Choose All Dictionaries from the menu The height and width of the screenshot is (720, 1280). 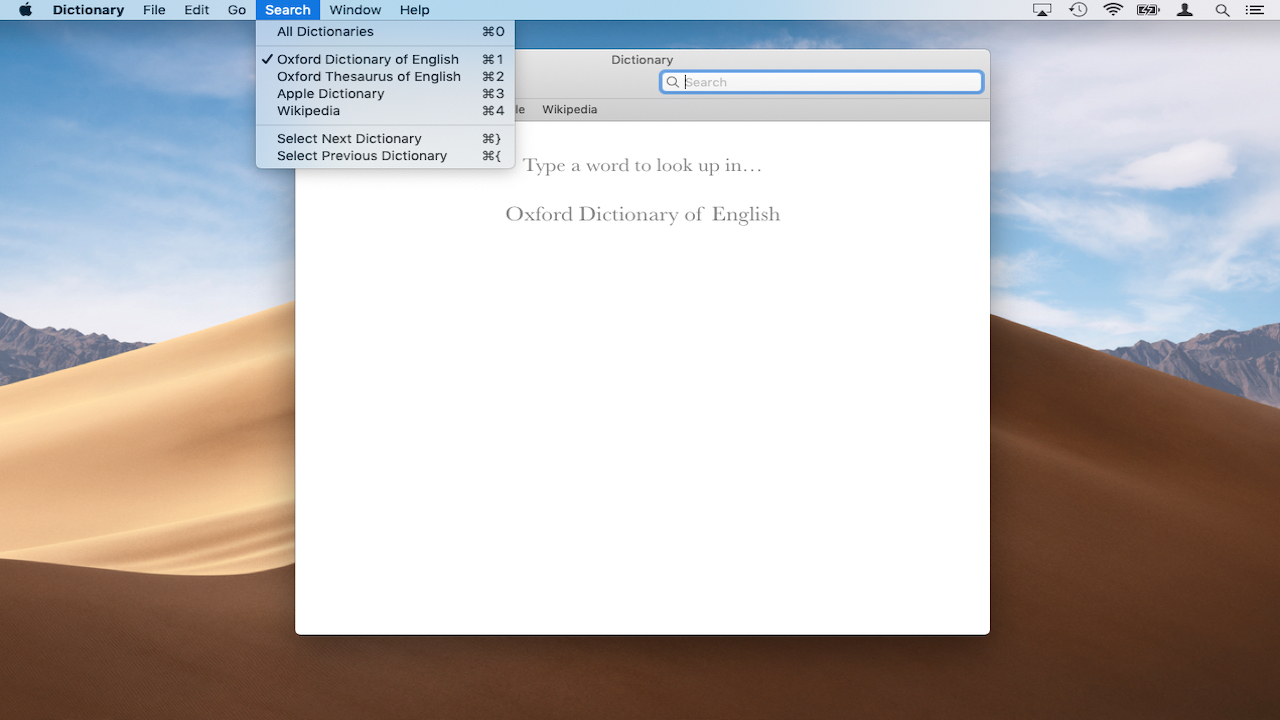(x=385, y=32)
